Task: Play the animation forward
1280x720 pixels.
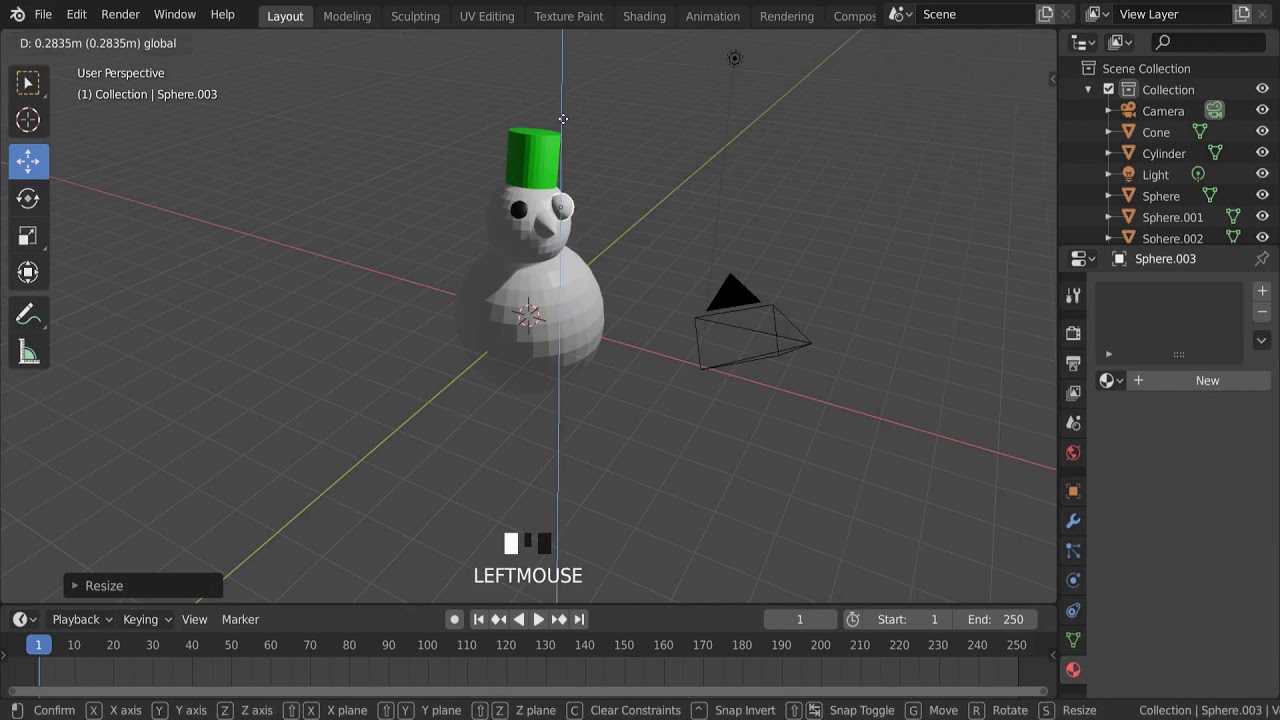Action: coord(538,619)
